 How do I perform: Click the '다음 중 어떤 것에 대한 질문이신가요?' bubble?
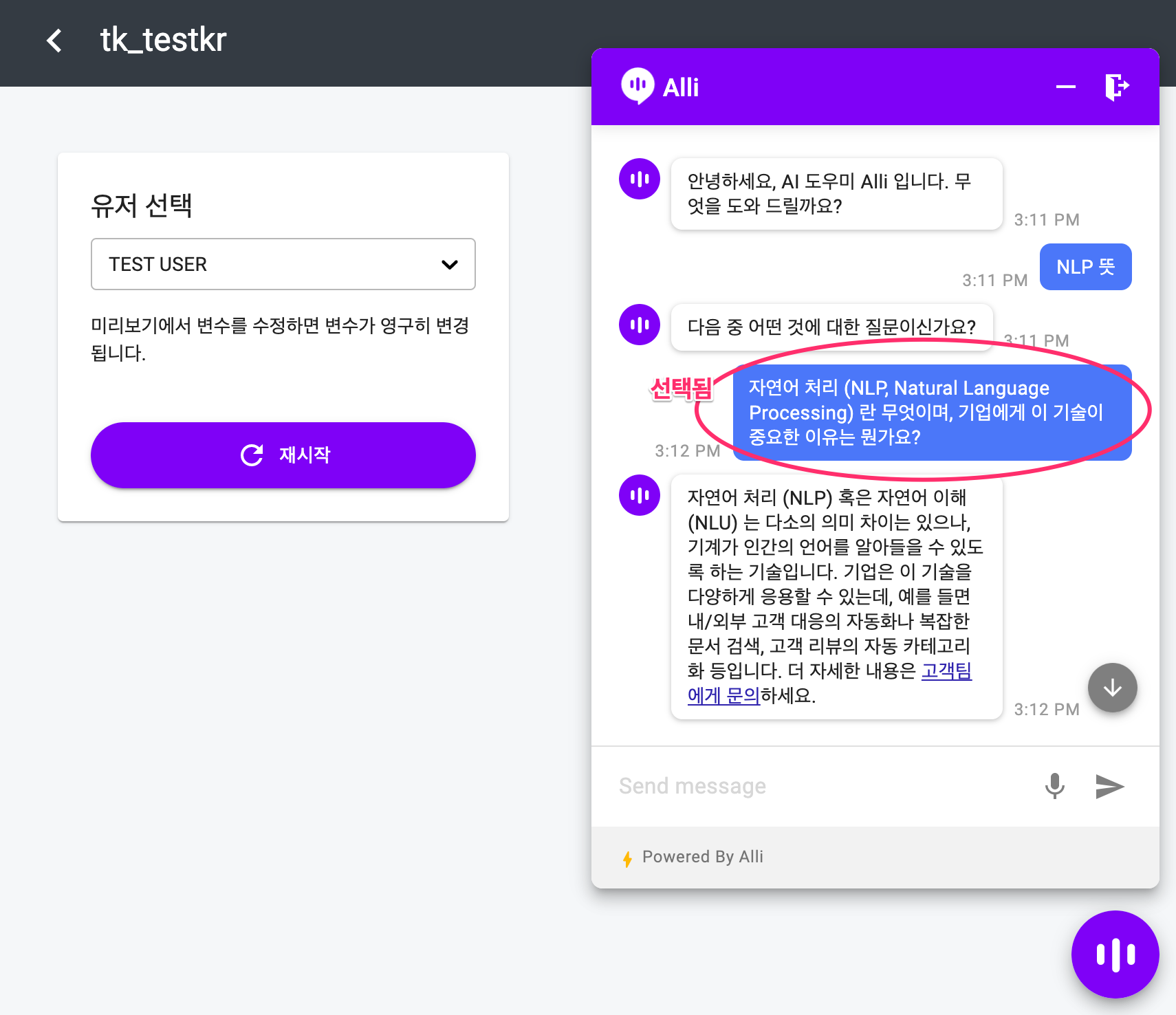point(831,327)
